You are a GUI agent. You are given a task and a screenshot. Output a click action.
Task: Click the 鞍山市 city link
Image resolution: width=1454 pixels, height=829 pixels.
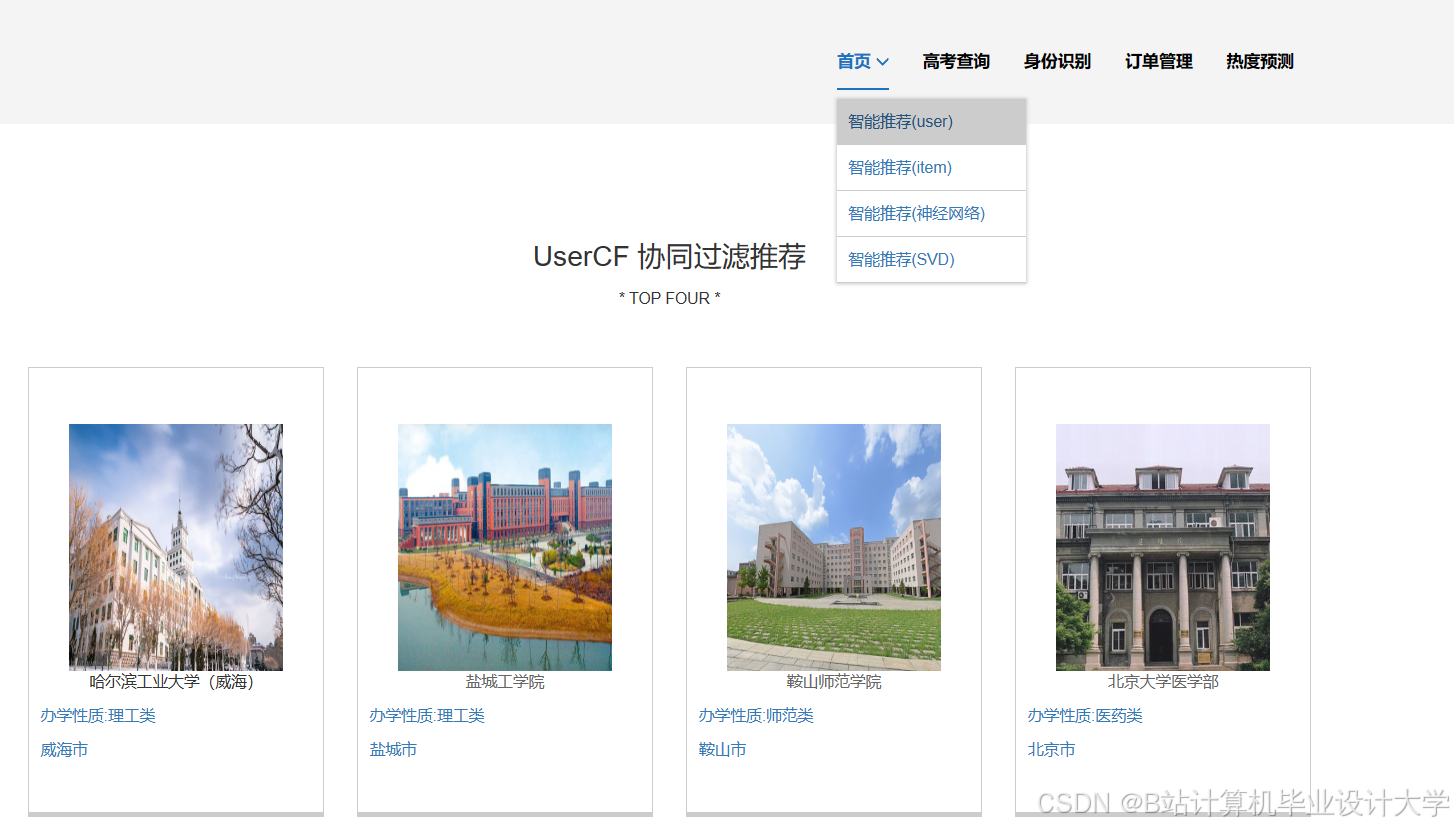(x=722, y=748)
